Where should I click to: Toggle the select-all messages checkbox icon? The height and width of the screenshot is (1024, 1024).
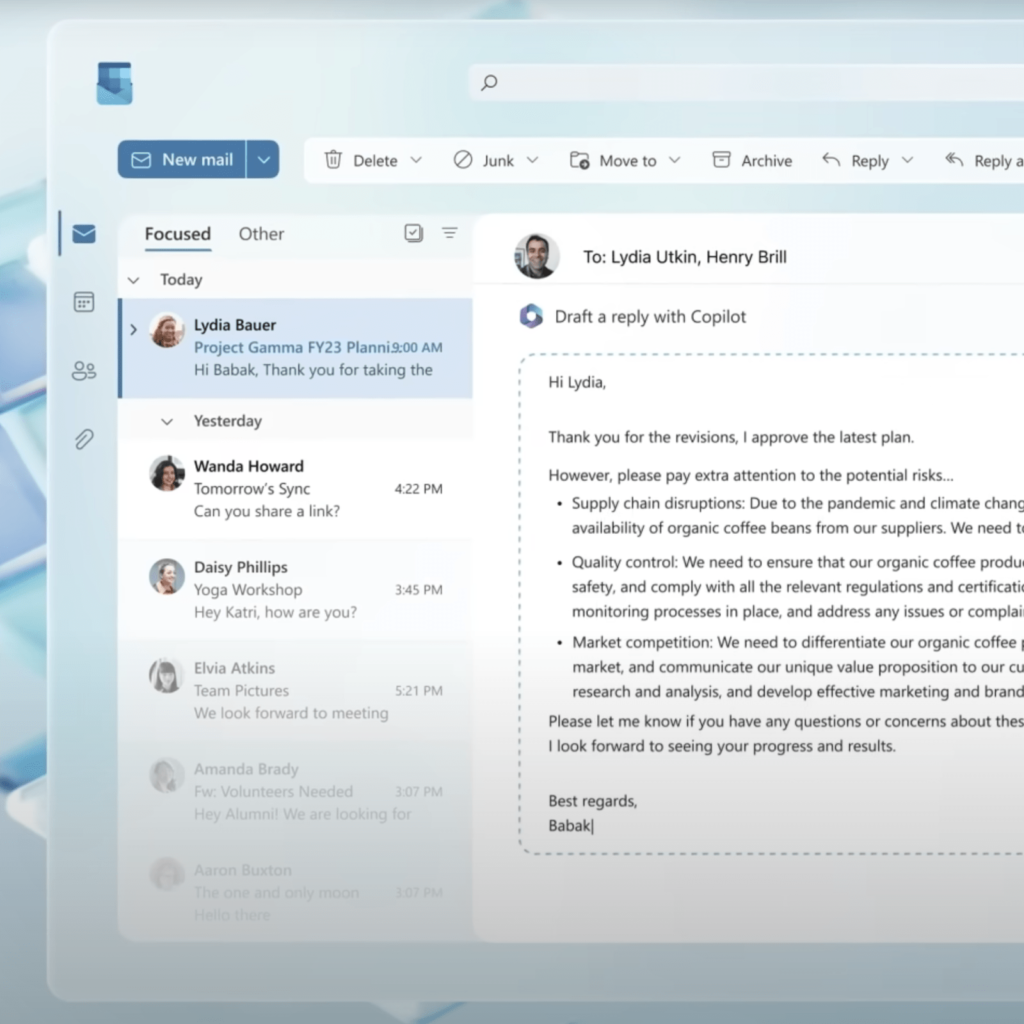413,233
